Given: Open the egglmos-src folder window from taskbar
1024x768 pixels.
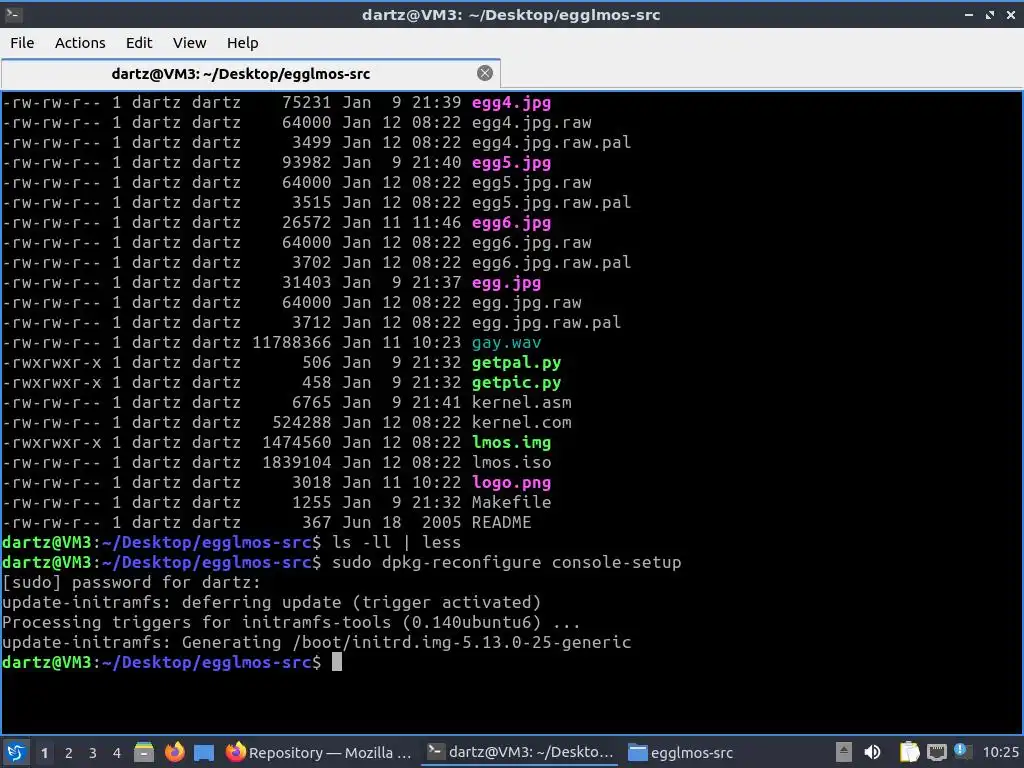Looking at the screenshot, I should [x=680, y=752].
